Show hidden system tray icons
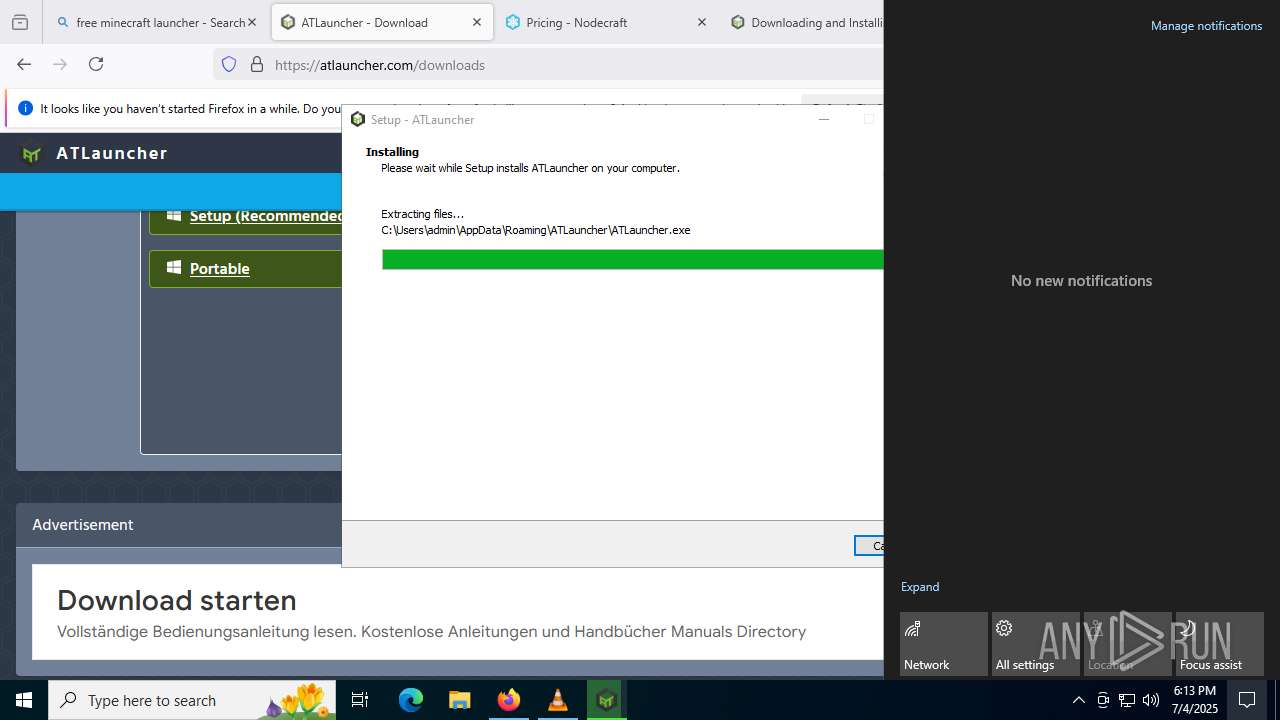Screen dimensions: 1280x720 click(x=1078, y=700)
